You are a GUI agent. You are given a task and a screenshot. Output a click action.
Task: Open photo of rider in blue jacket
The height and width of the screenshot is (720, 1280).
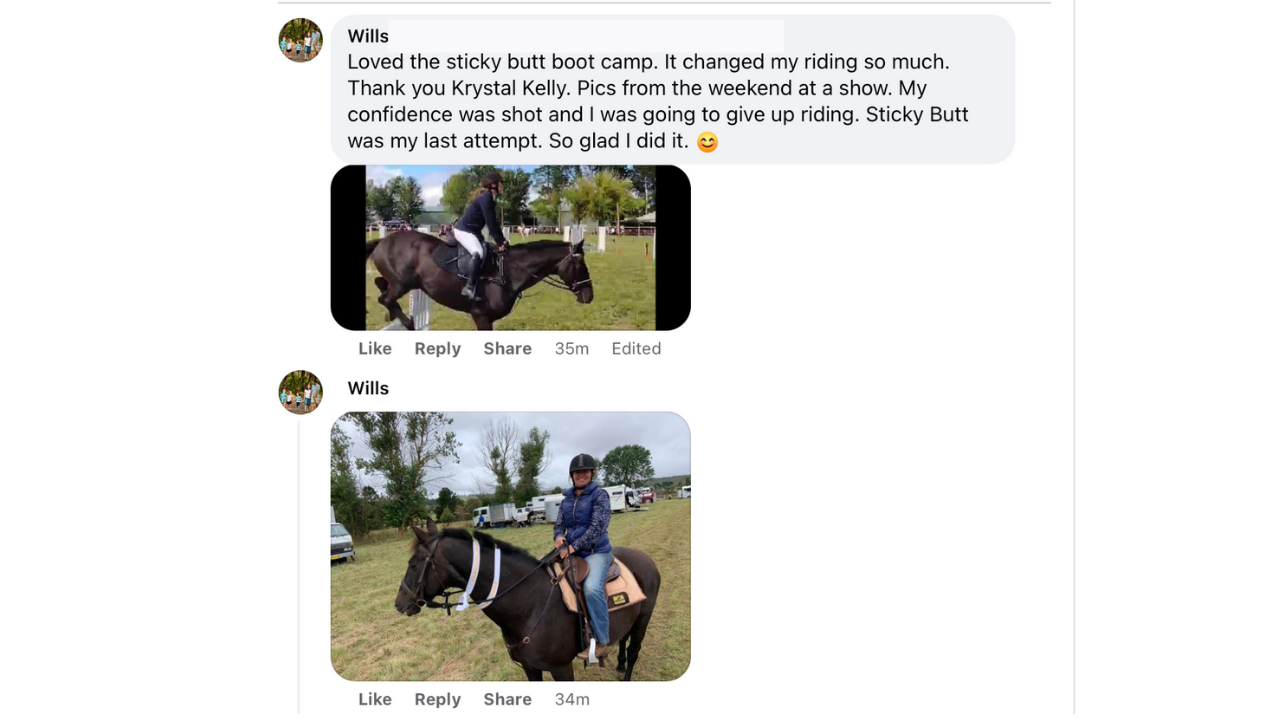510,546
